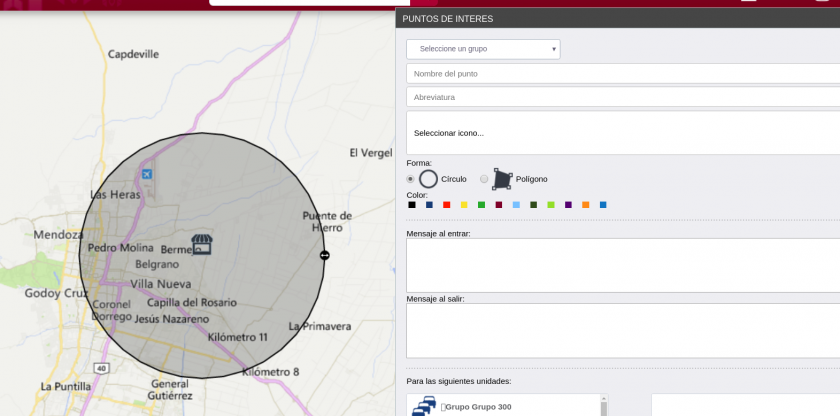
Task: Click the Puente de Hierro label
Action: click(x=327, y=222)
